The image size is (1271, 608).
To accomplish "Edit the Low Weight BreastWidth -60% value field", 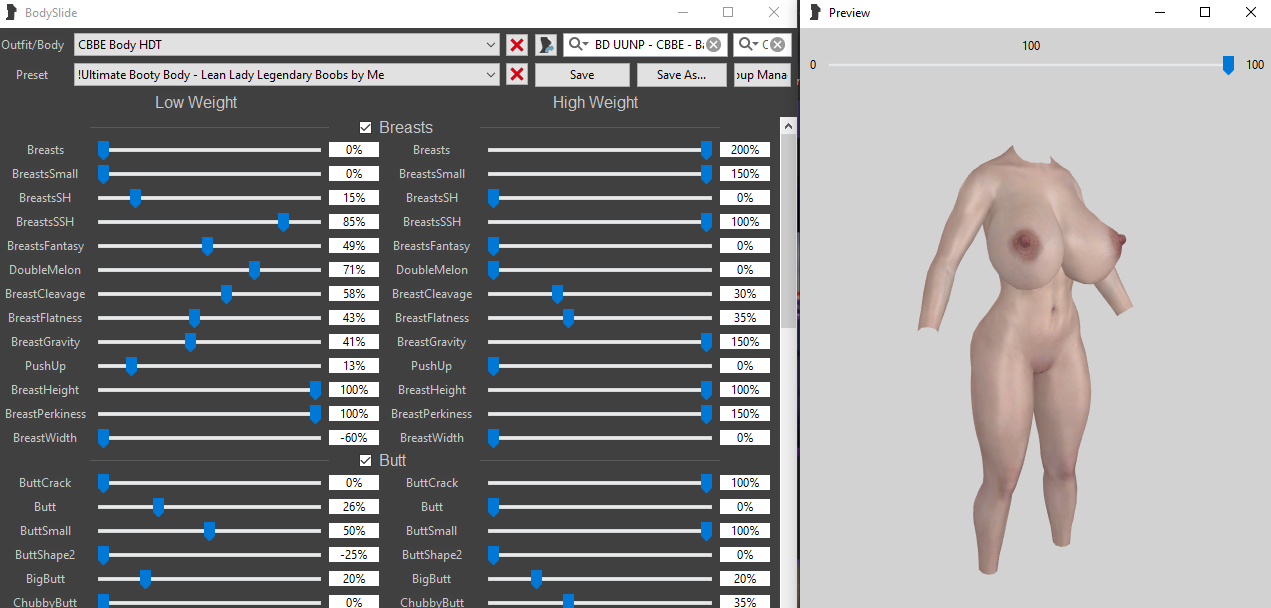I will pos(354,438).
